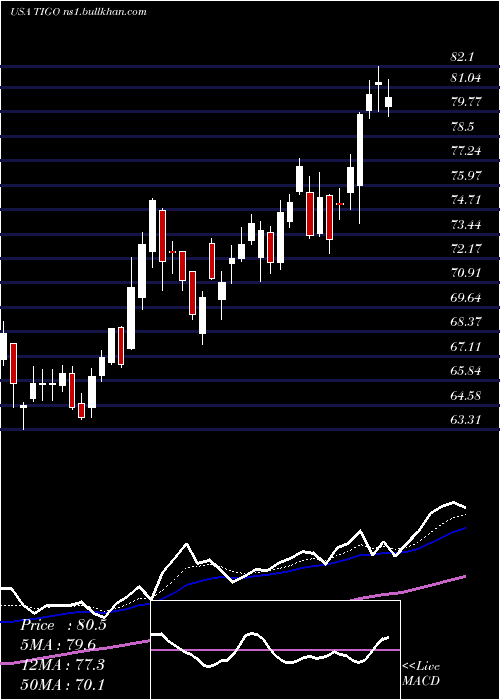Click the 64.58 price level label
This screenshot has width=500, height=700.
point(466,395)
